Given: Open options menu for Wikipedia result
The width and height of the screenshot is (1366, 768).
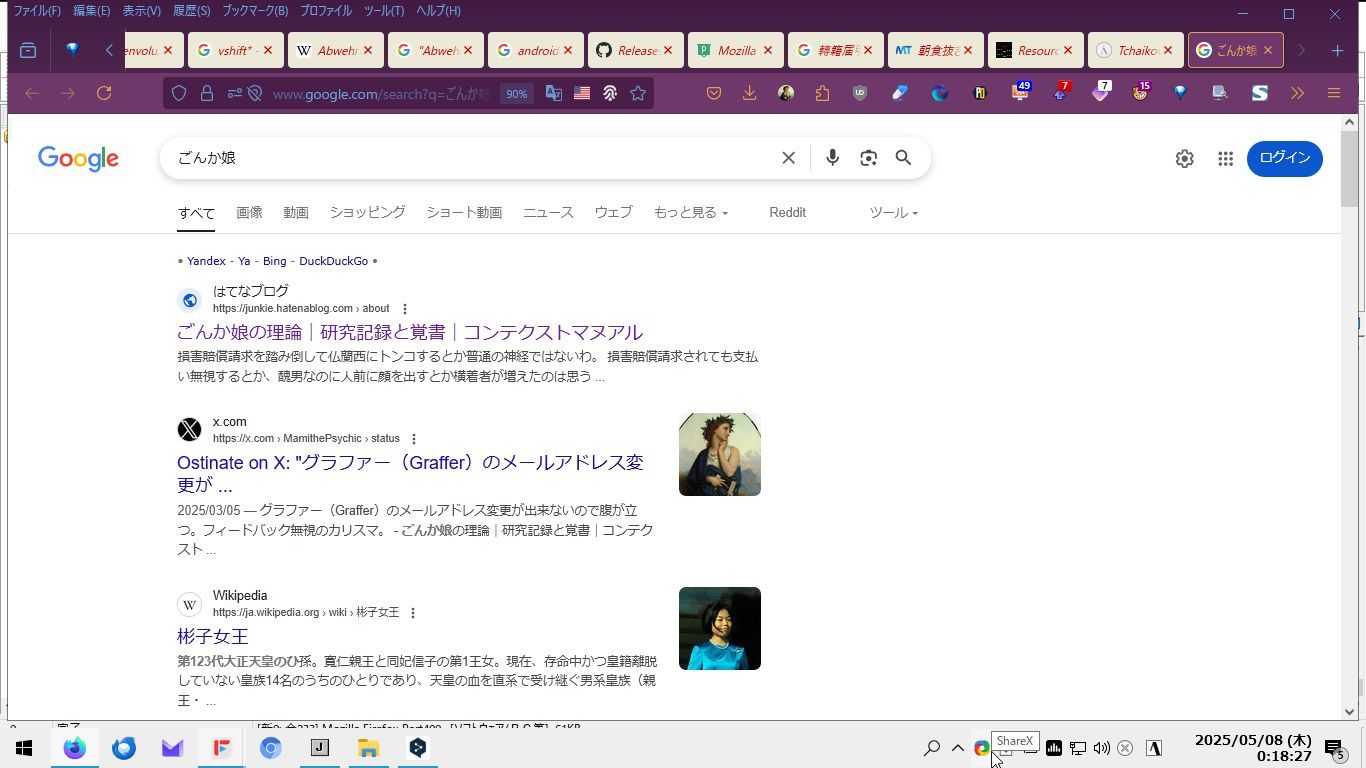Looking at the screenshot, I should (413, 613).
